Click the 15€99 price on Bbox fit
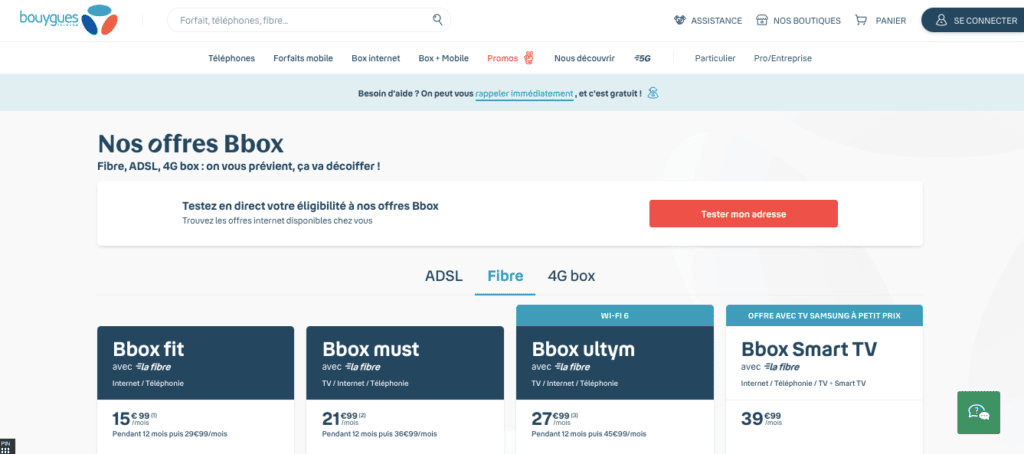The image size is (1024, 454). [135, 418]
